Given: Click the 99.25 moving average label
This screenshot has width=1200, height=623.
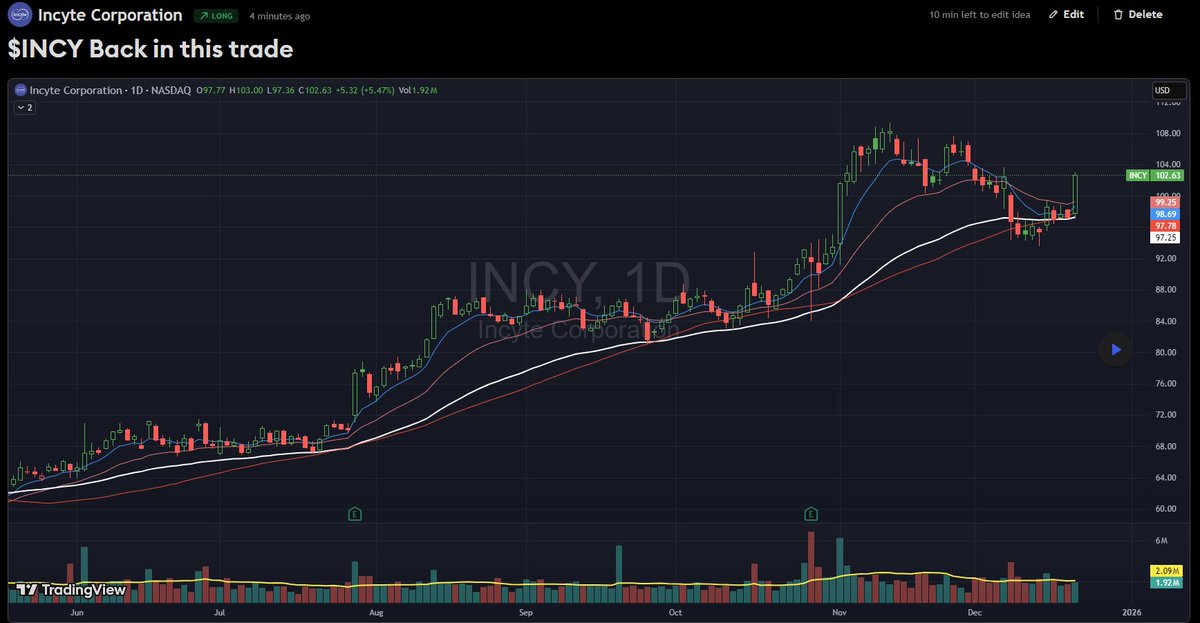Looking at the screenshot, I should point(1167,202).
